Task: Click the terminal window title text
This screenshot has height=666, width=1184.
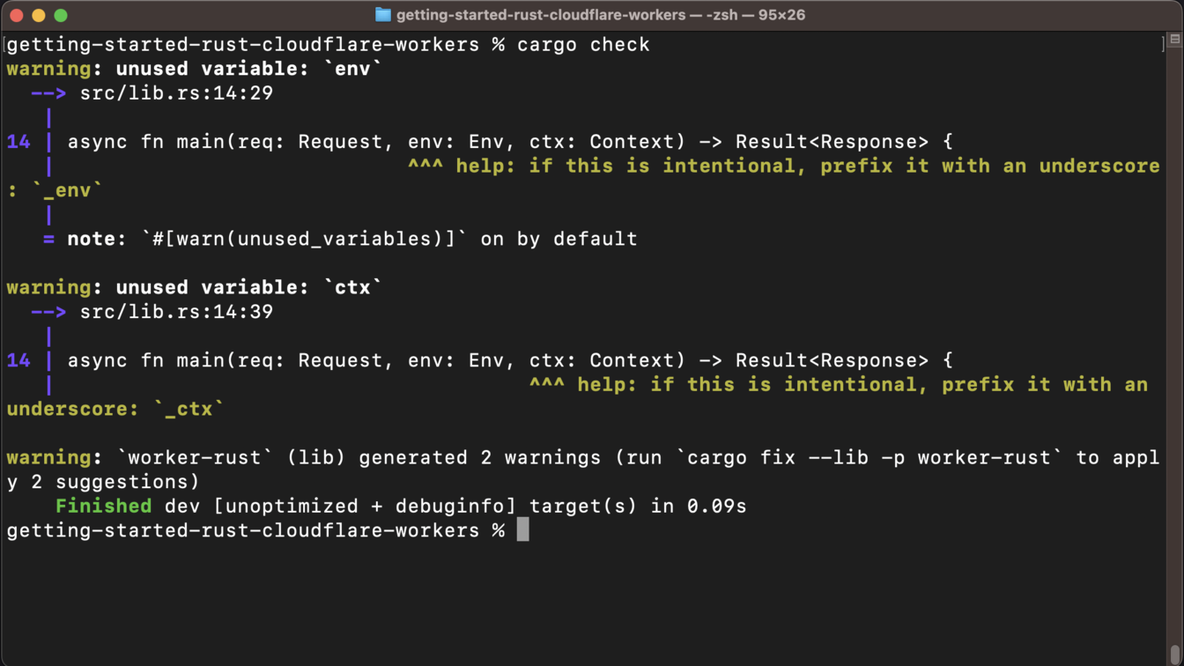Action: click(x=600, y=15)
